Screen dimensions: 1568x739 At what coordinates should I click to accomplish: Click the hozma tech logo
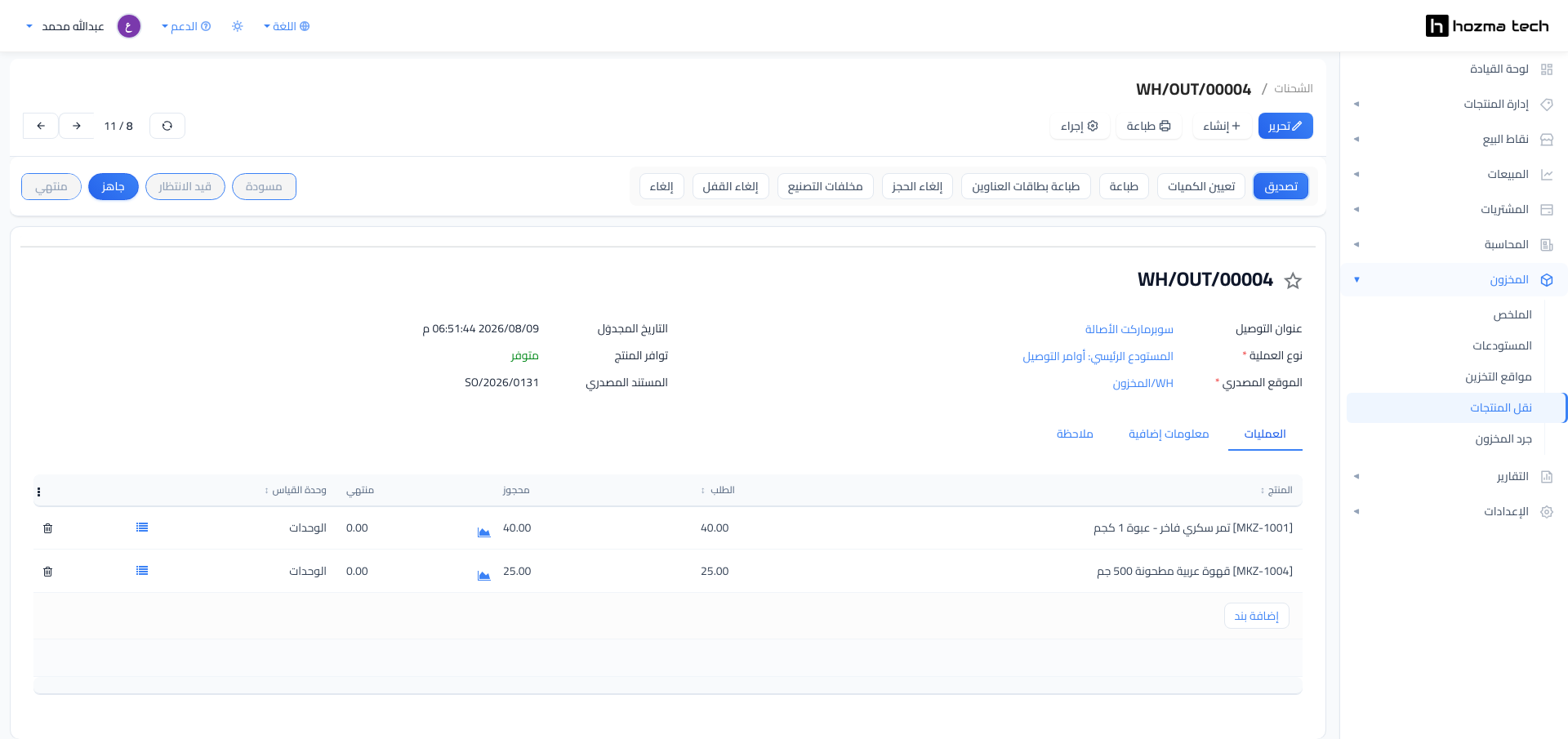click(x=1487, y=26)
